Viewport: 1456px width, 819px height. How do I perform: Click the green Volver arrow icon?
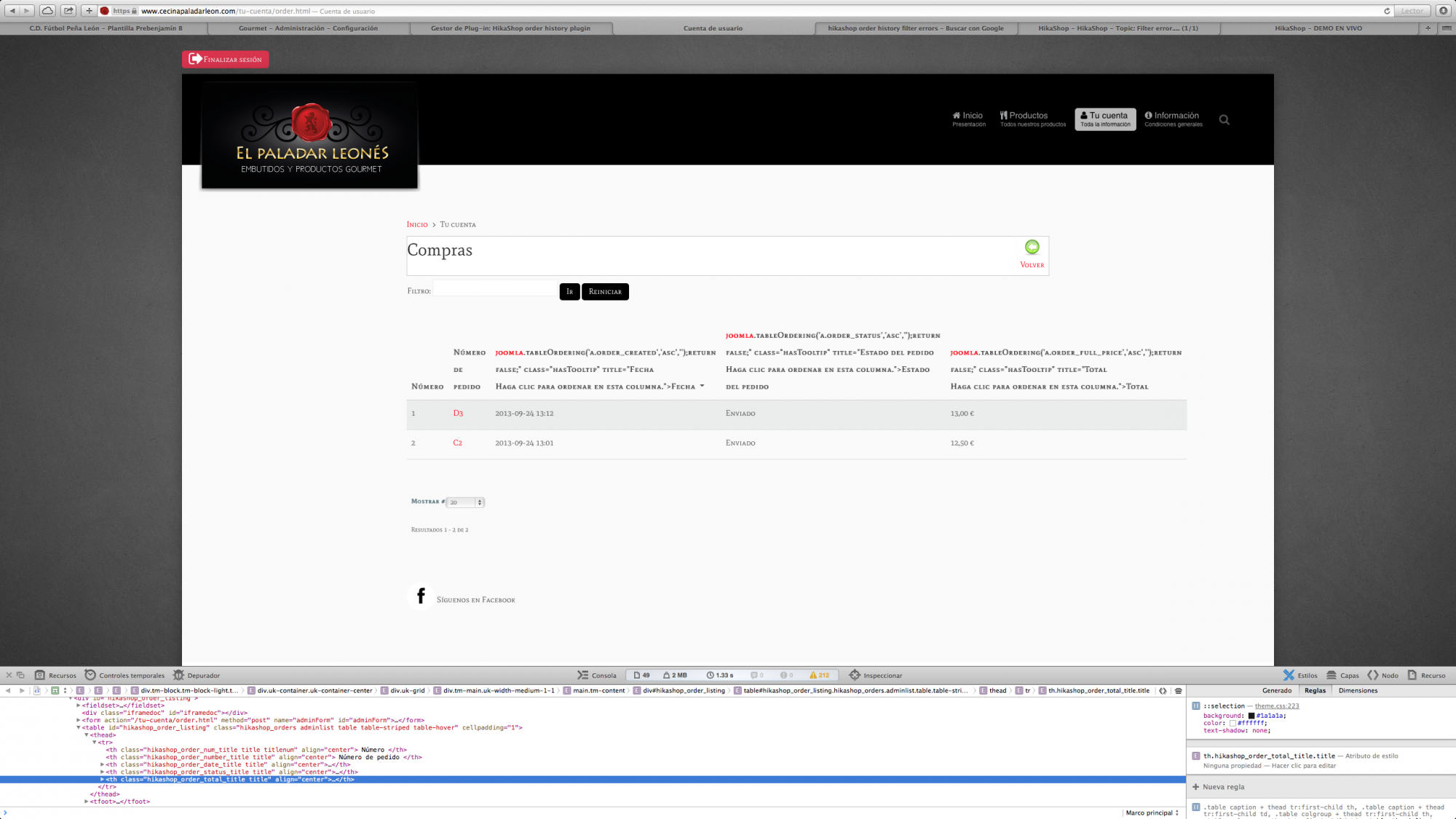coord(1032,248)
